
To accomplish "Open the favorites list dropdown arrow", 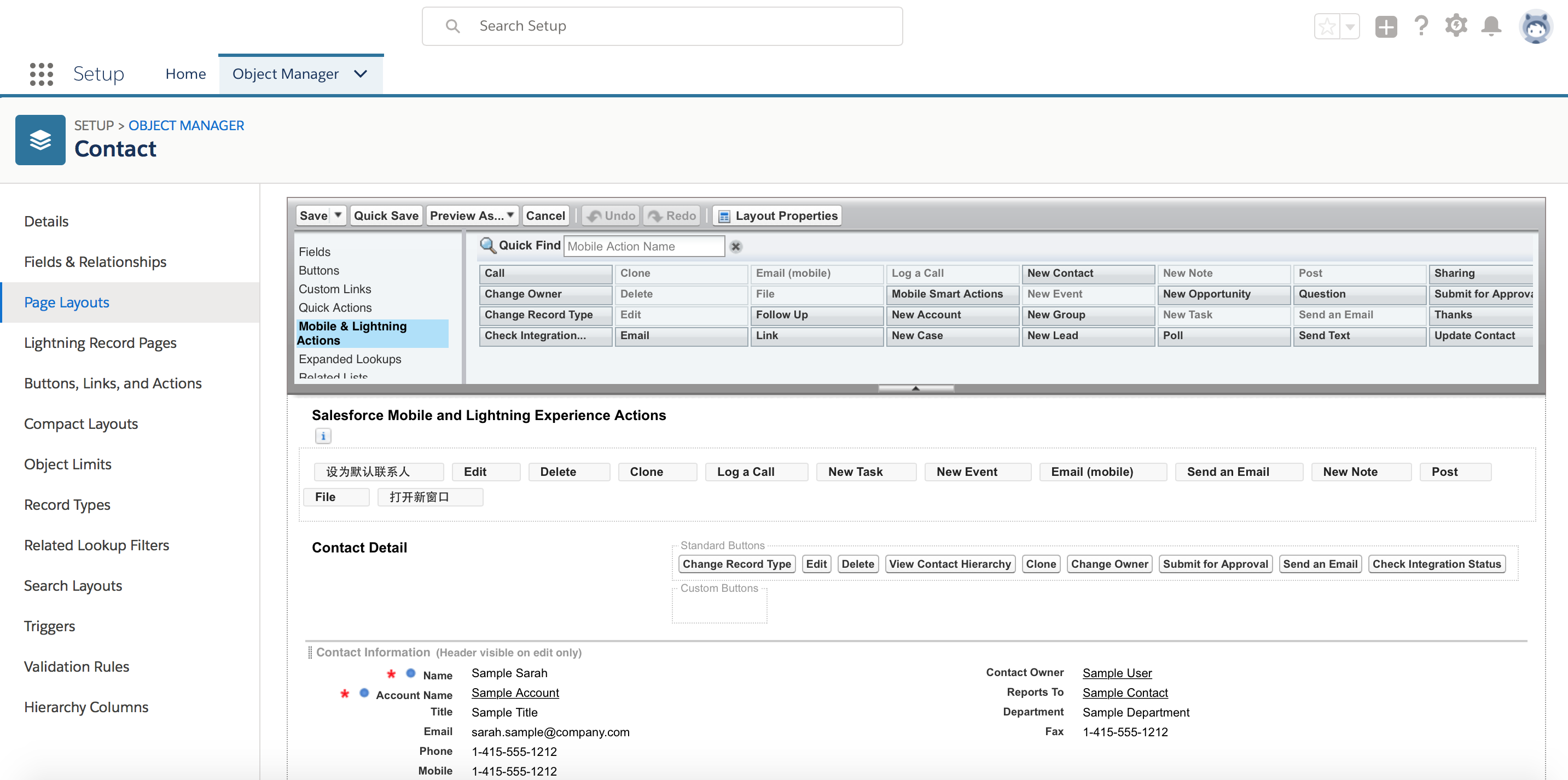I will (1350, 27).
